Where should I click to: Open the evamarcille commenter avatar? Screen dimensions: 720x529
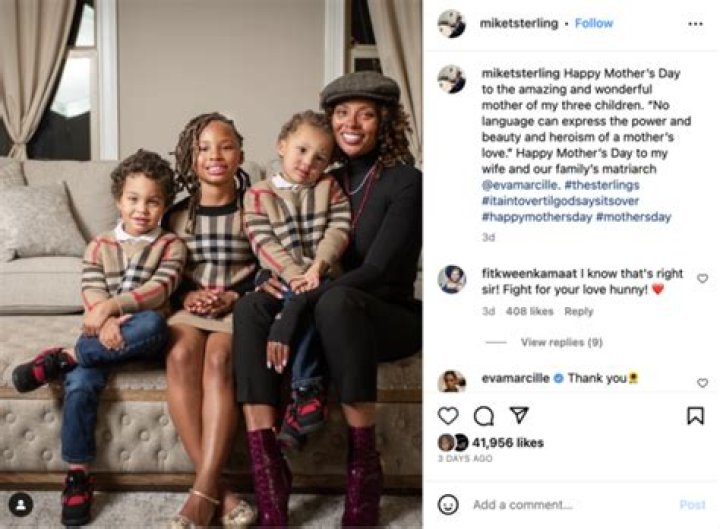(x=452, y=381)
